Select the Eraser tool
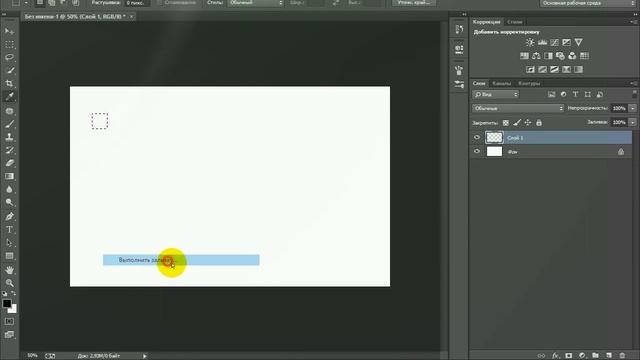The image size is (640, 360). (9, 163)
